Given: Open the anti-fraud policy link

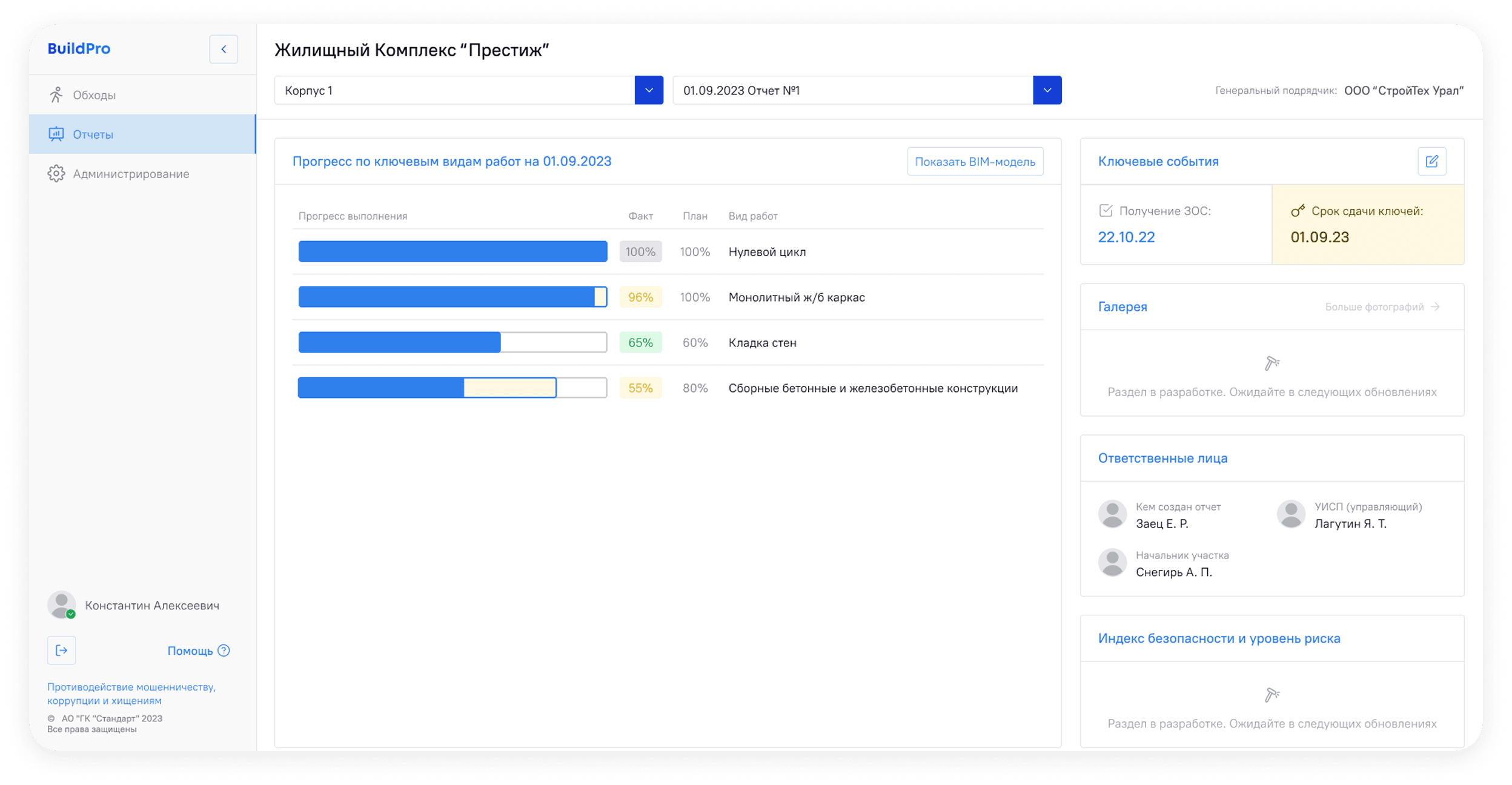Looking at the screenshot, I should pos(131,694).
